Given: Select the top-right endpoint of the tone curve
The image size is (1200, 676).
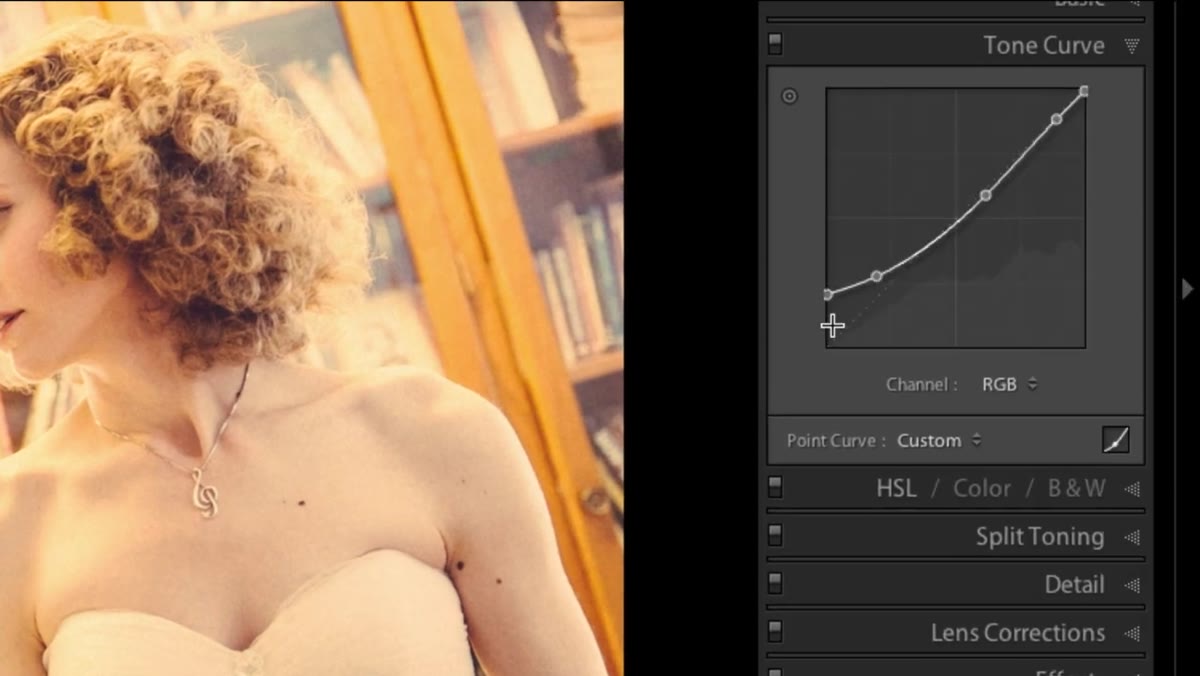Looking at the screenshot, I should pos(1084,91).
